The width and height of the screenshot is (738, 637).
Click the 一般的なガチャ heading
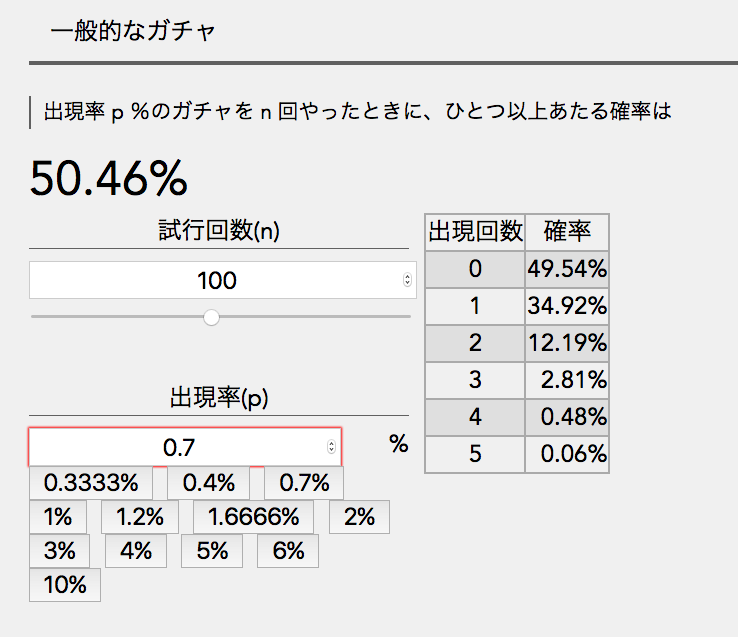tap(132, 31)
